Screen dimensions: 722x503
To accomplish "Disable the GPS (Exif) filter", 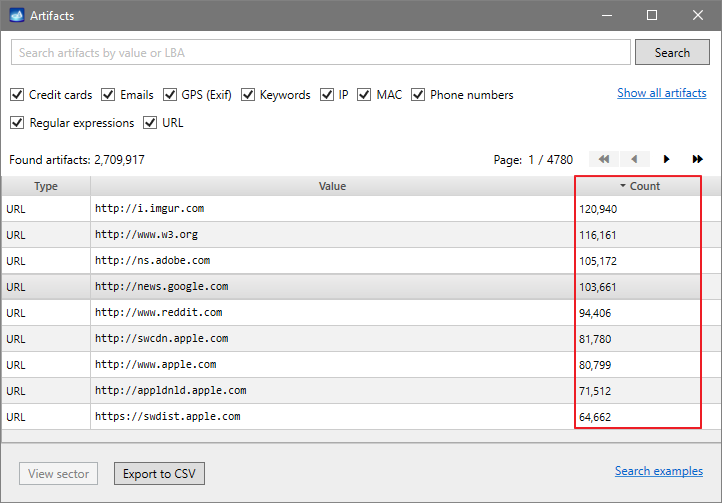I will tap(169, 95).
